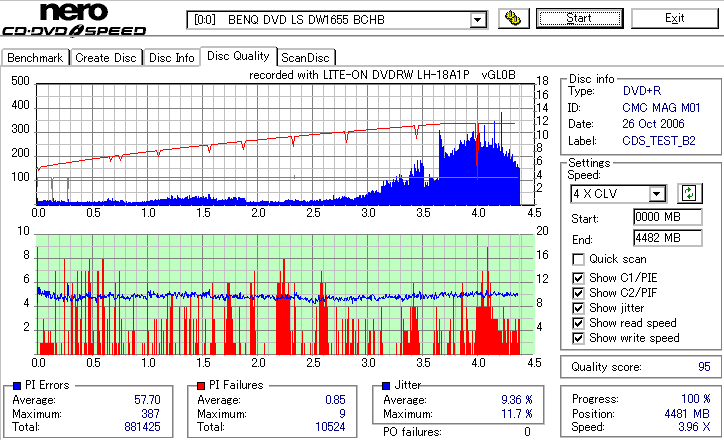Click the PO failures value 0

tap(527, 432)
